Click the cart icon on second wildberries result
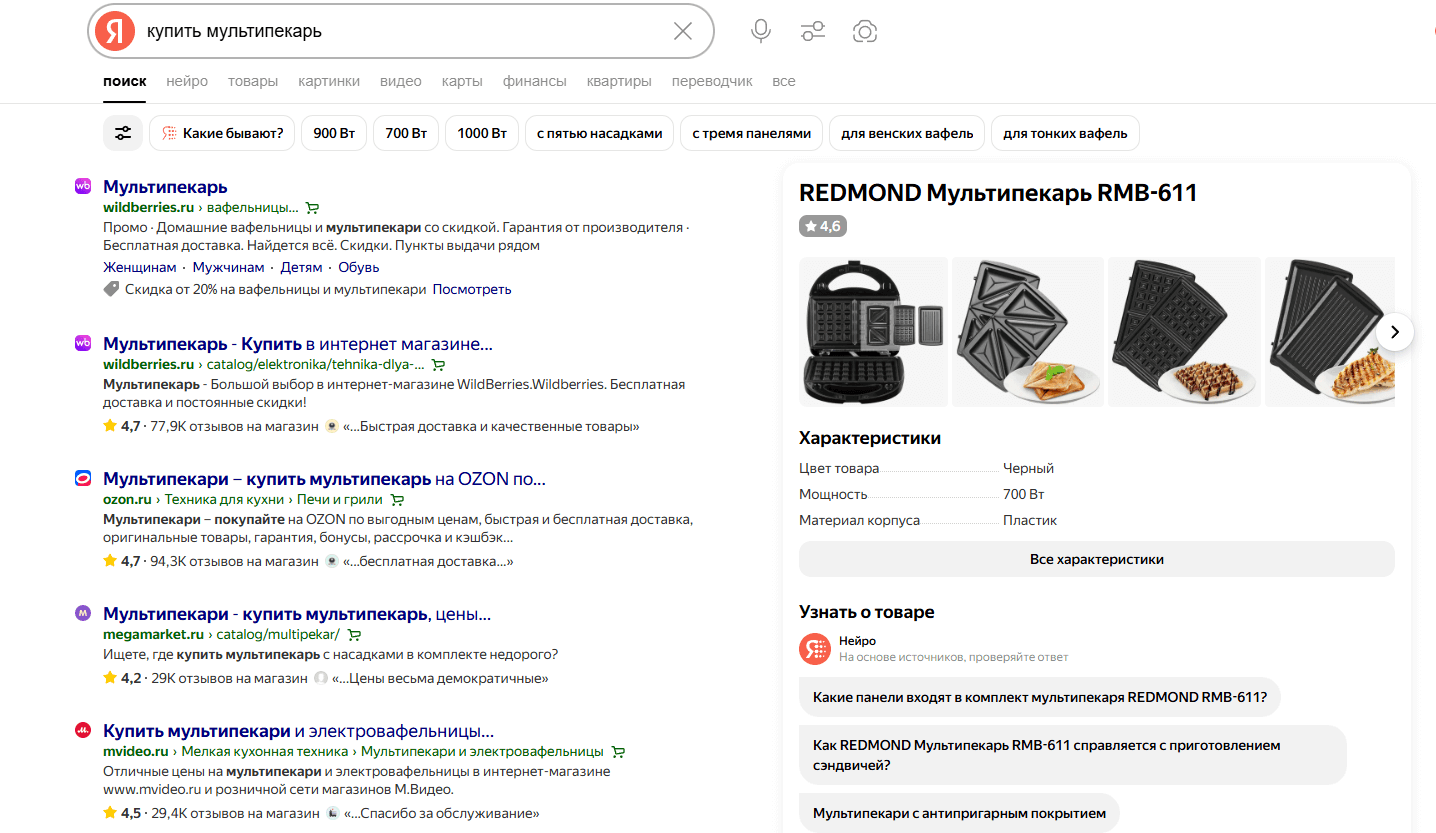 438,365
